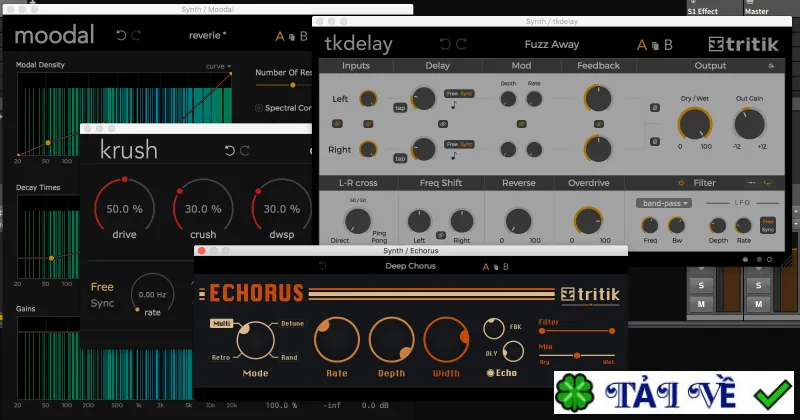Open the curve dropdown in Modal Density
Screen dimensions: 800x420
point(218,66)
